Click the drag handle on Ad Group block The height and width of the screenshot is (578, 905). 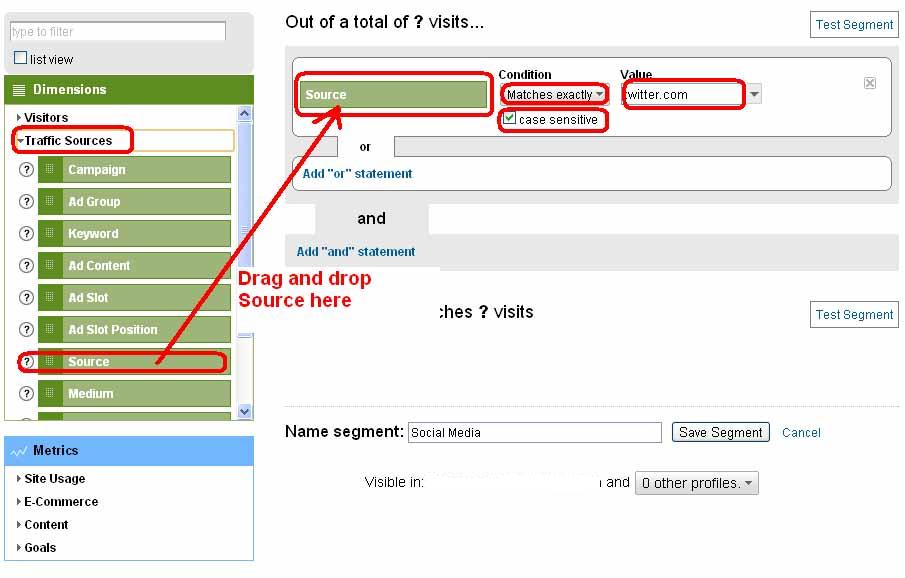[50, 201]
